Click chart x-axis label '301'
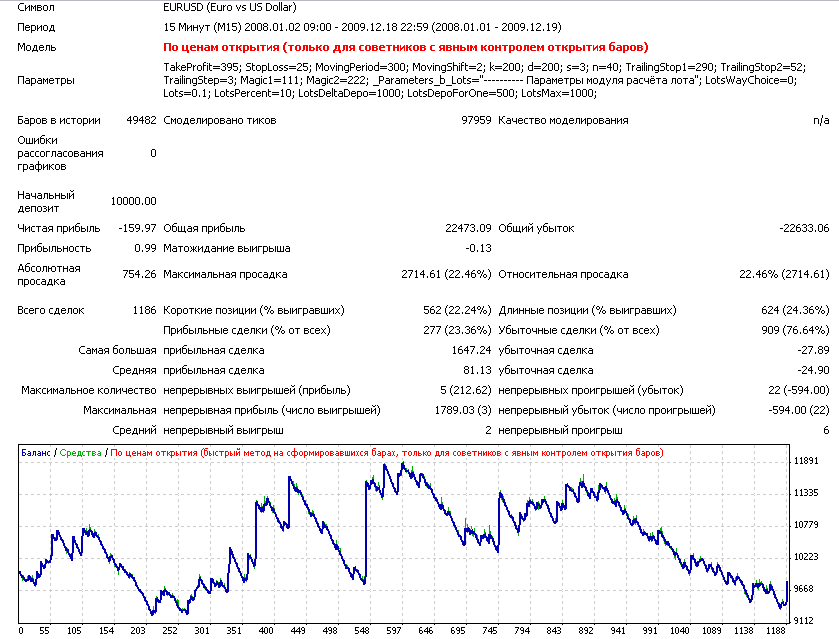This screenshot has width=839, height=639. (x=202, y=631)
